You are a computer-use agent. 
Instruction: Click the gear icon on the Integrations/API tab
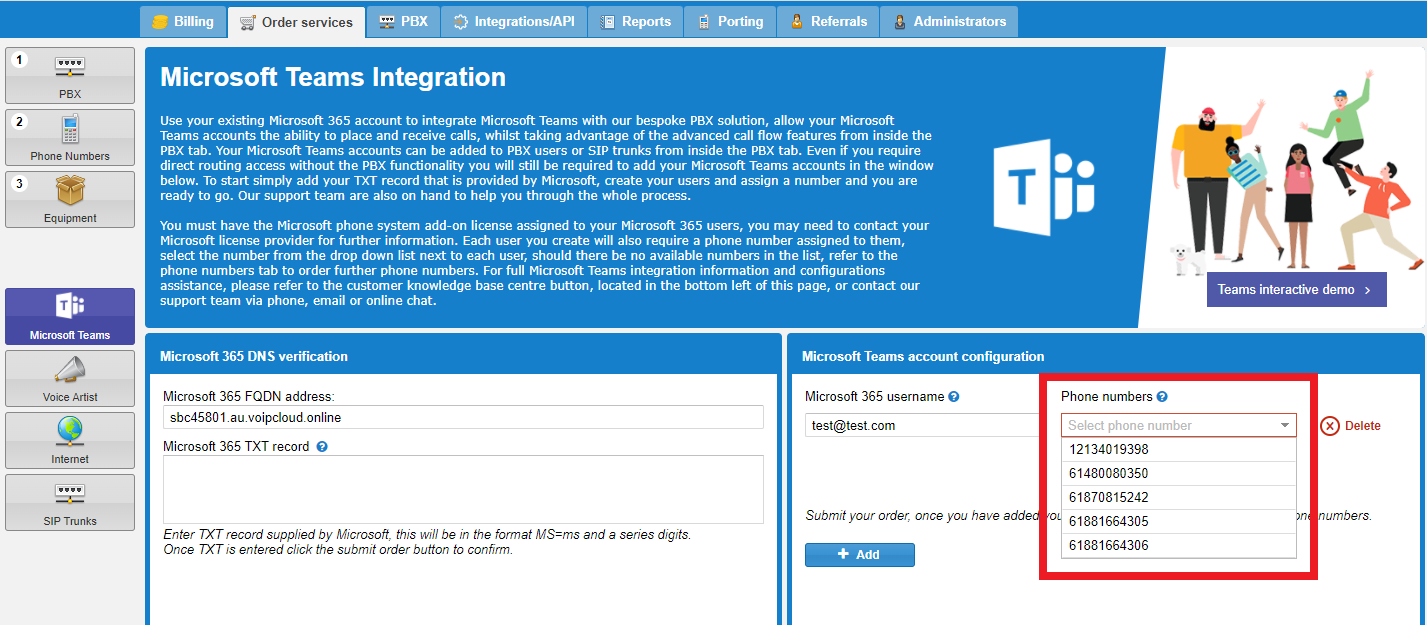point(461,21)
